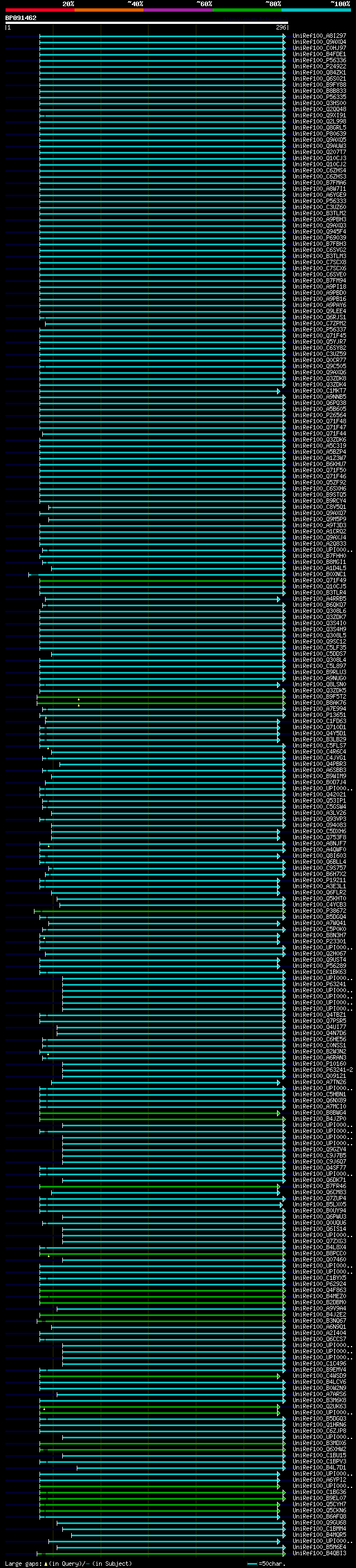Select the UniRef100_C3UZ60 label
Viewport: 356px width, 1568px height.
319,207
